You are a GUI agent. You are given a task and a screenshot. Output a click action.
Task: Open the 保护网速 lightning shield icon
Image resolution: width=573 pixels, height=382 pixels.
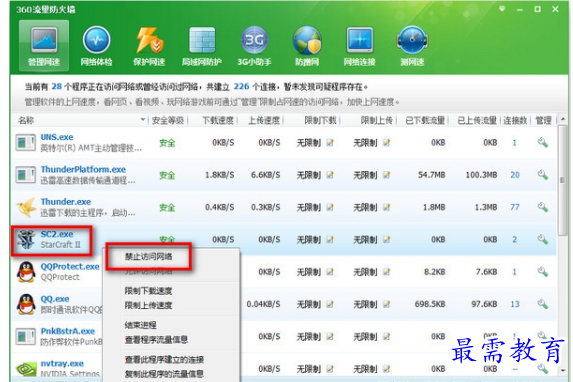point(149,45)
